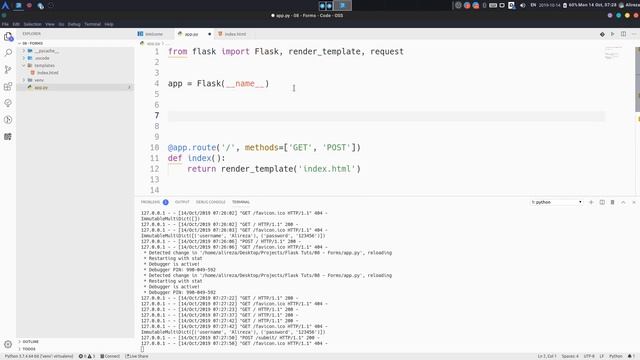Click the notifications bell in status bar
The width and height of the screenshot is (640, 360).
pos(631,356)
